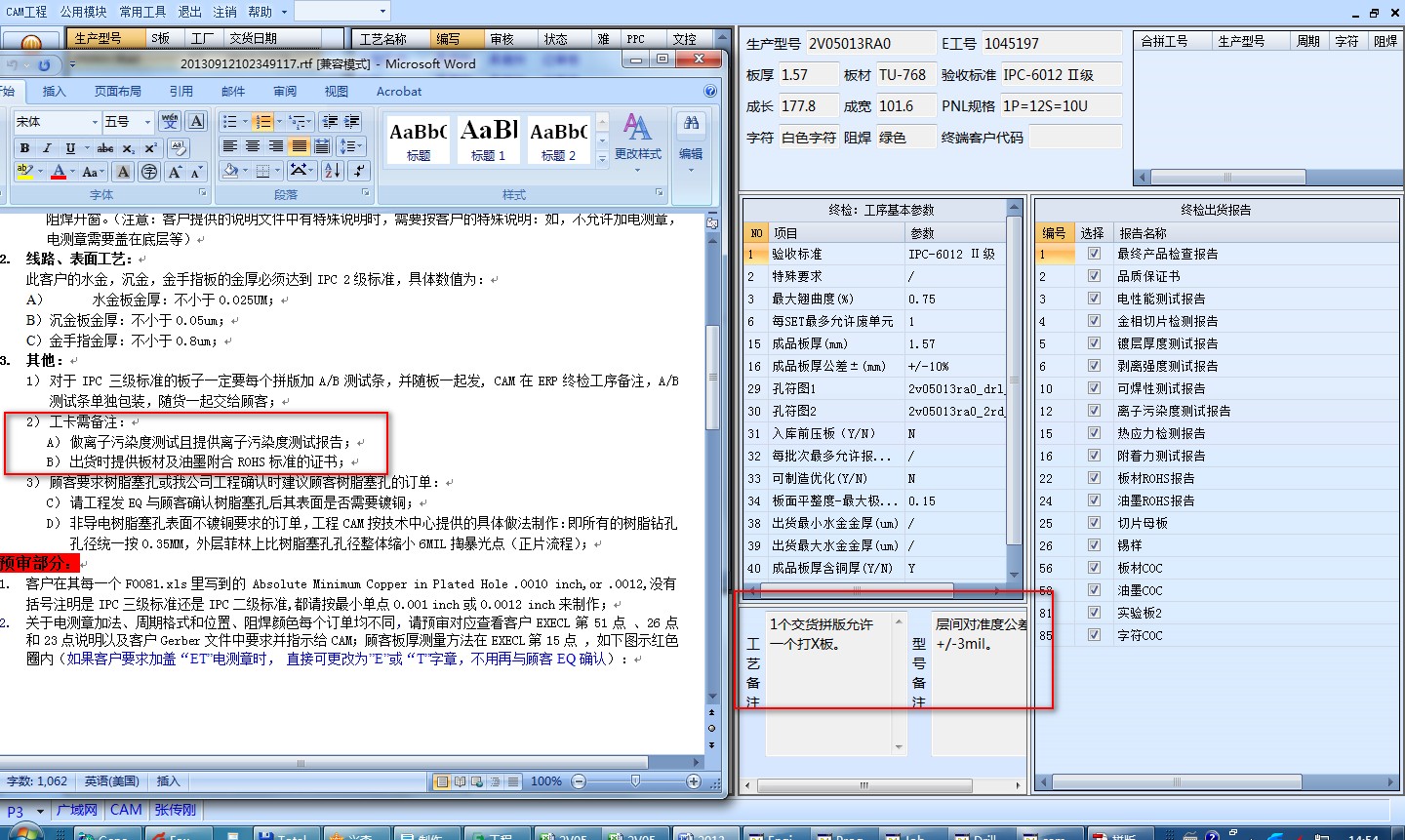This screenshot has width=1405, height=840.
Task: Apply superscript formatting
Action: pos(150,148)
